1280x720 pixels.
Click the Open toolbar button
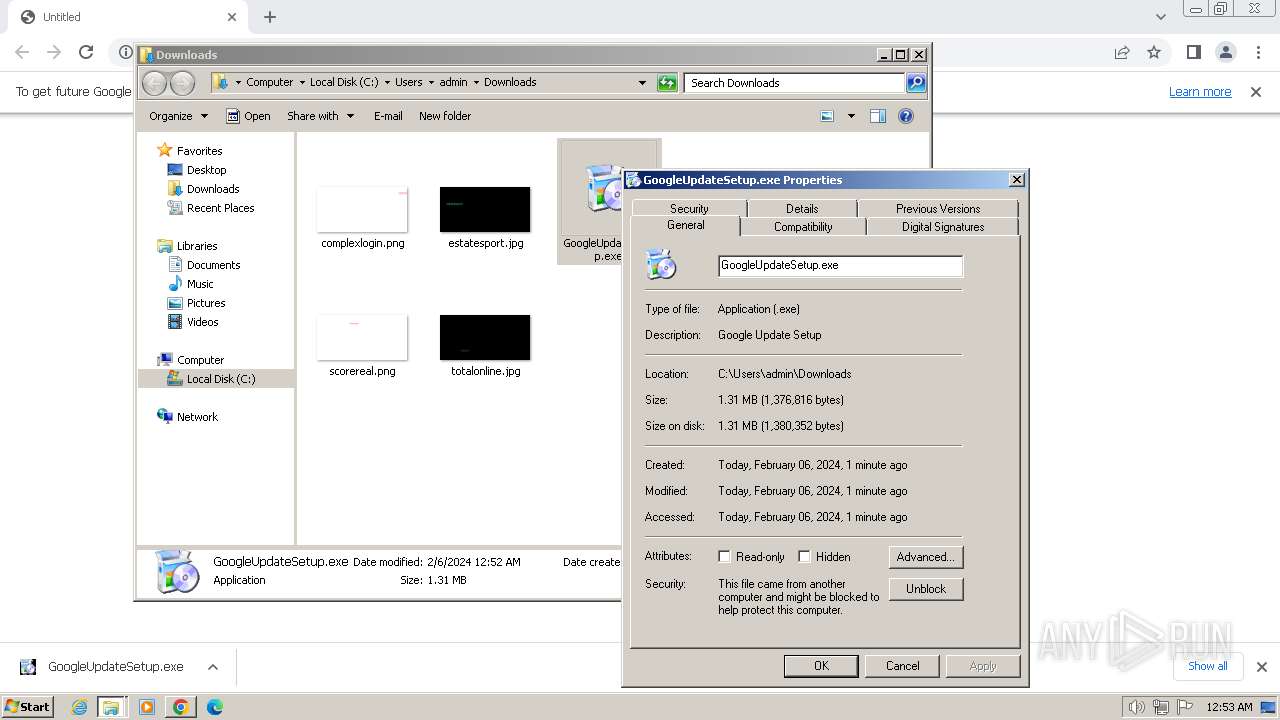(248, 116)
